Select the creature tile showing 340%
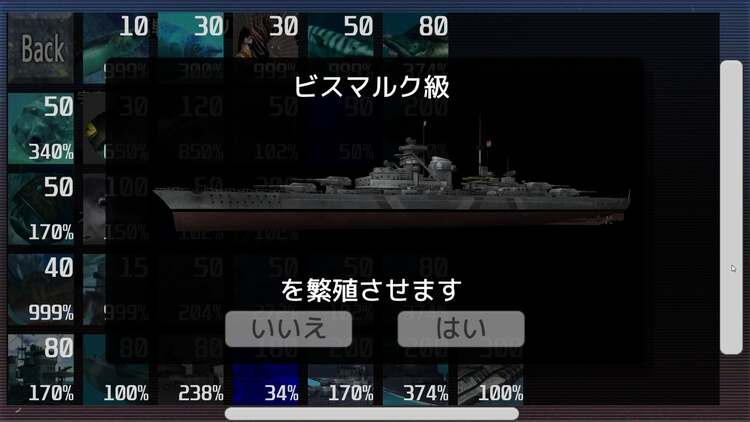750x422 pixels. point(41,128)
